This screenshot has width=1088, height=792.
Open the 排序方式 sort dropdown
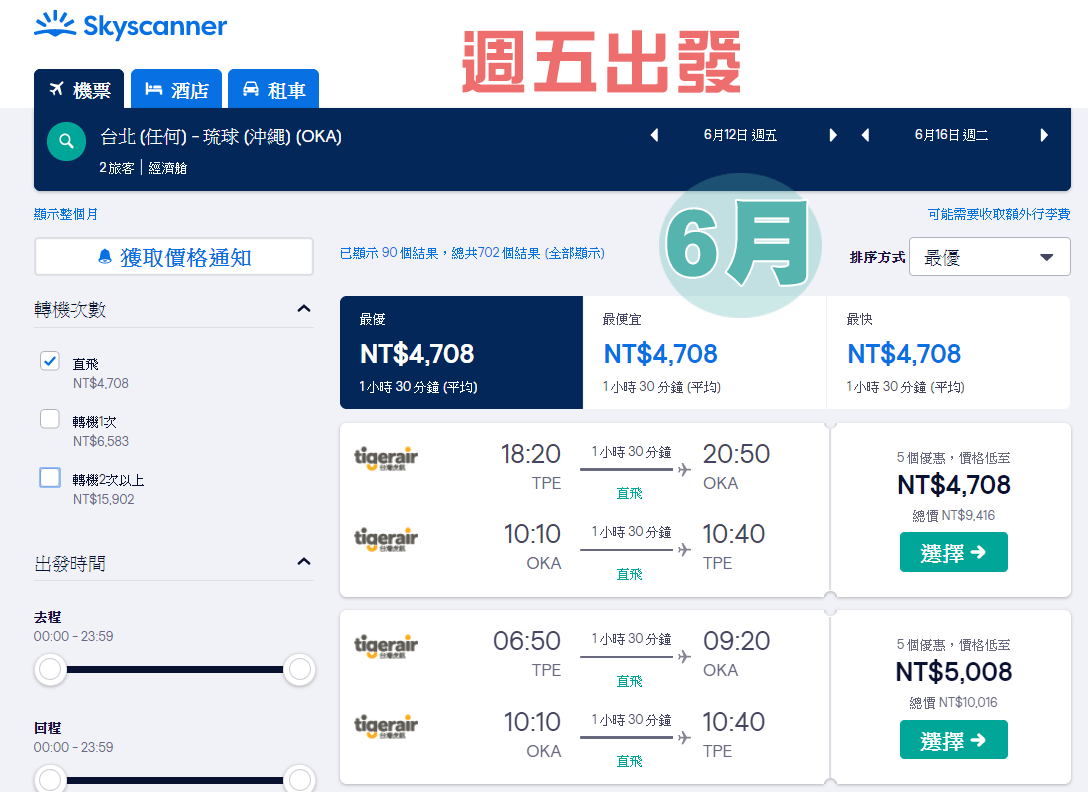click(x=989, y=257)
